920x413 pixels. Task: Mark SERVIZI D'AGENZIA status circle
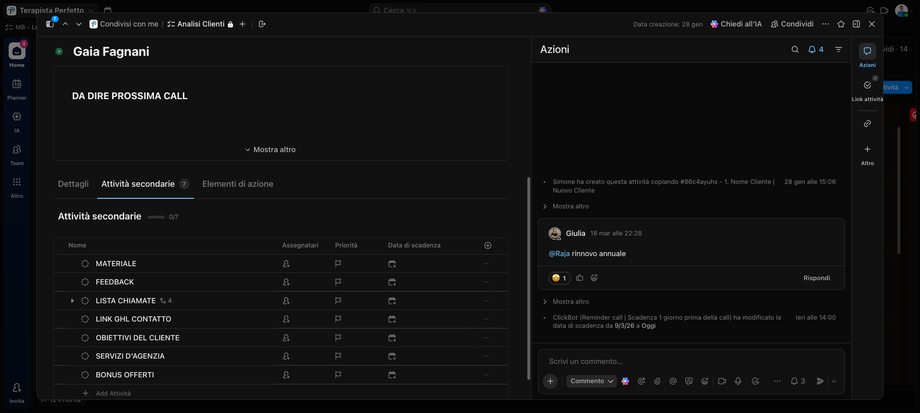[85, 356]
